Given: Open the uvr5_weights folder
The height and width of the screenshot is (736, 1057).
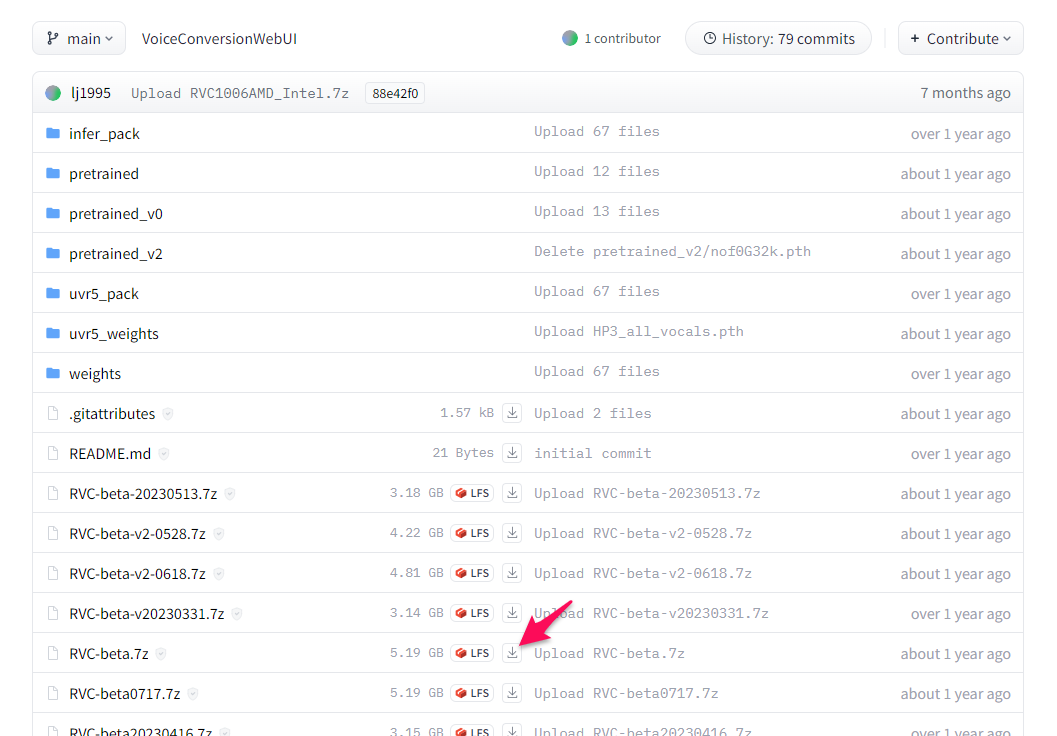Looking at the screenshot, I should (114, 334).
